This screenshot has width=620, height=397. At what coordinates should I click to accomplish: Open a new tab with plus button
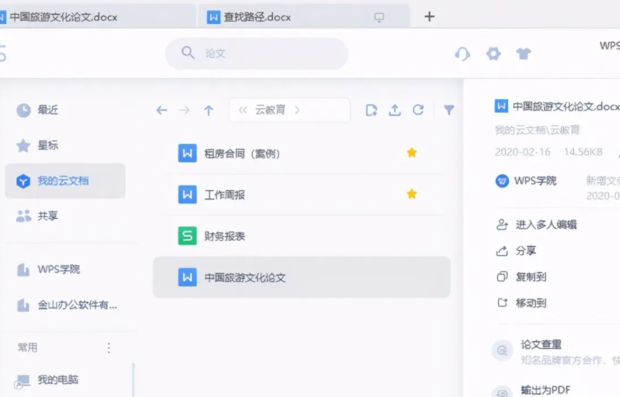[429, 17]
